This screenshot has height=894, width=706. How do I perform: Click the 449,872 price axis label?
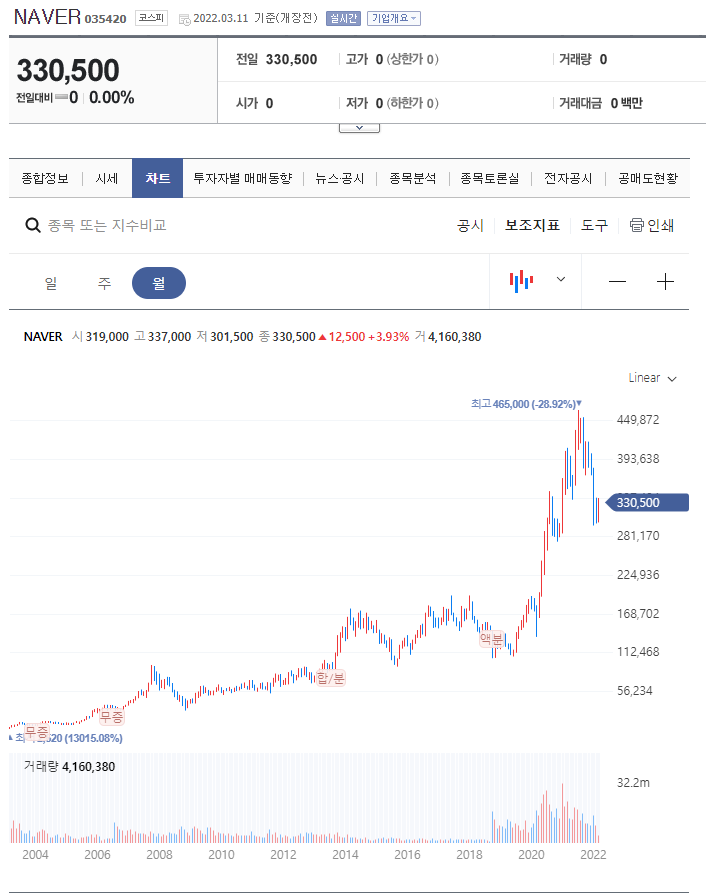[638, 420]
